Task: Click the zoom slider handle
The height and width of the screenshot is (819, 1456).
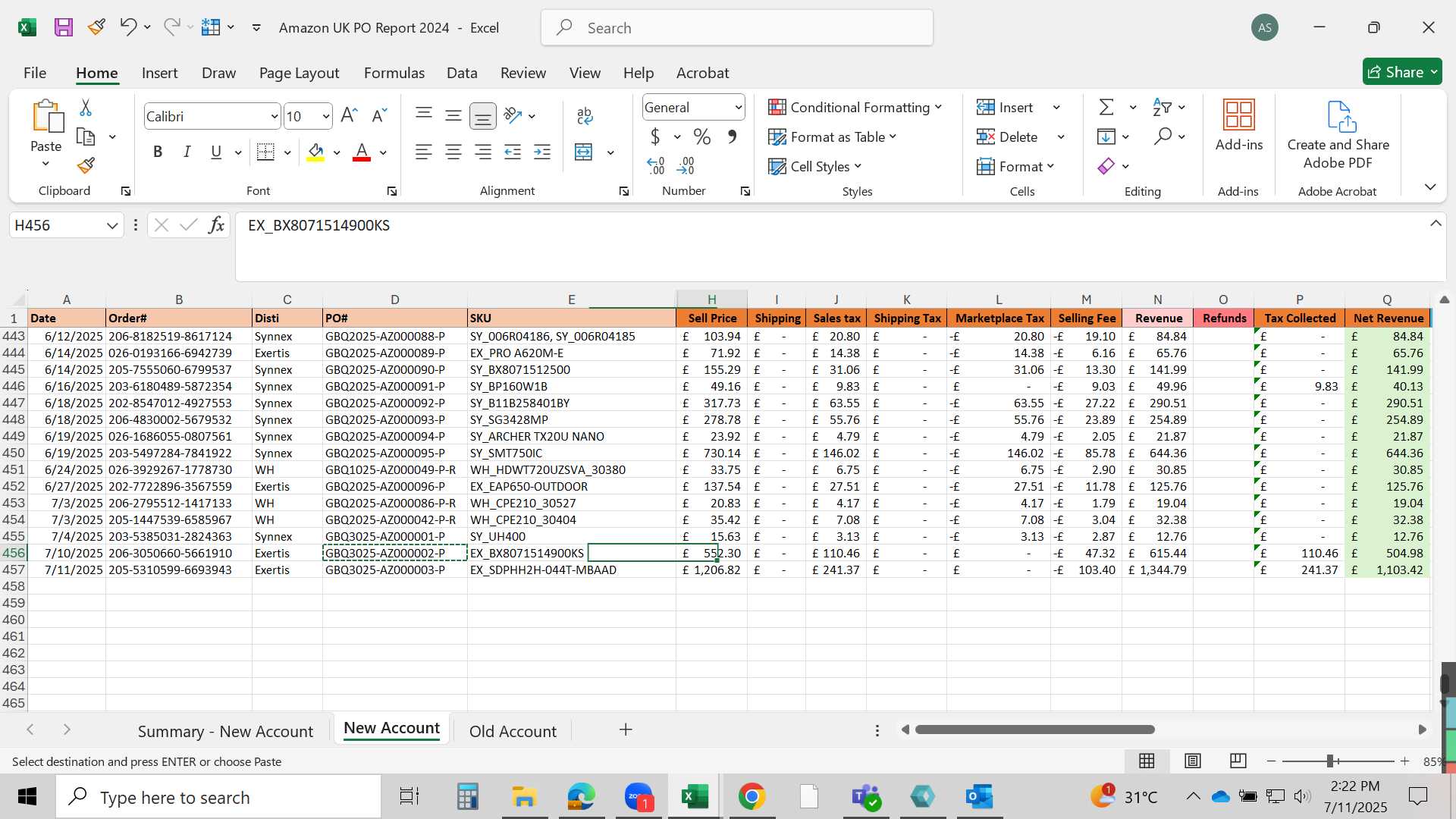Action: pos(1330,761)
